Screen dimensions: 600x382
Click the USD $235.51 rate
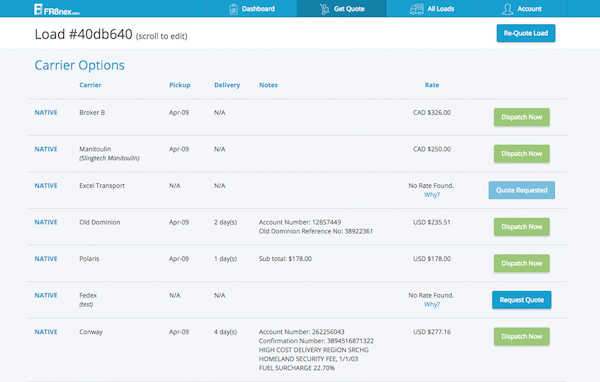432,222
